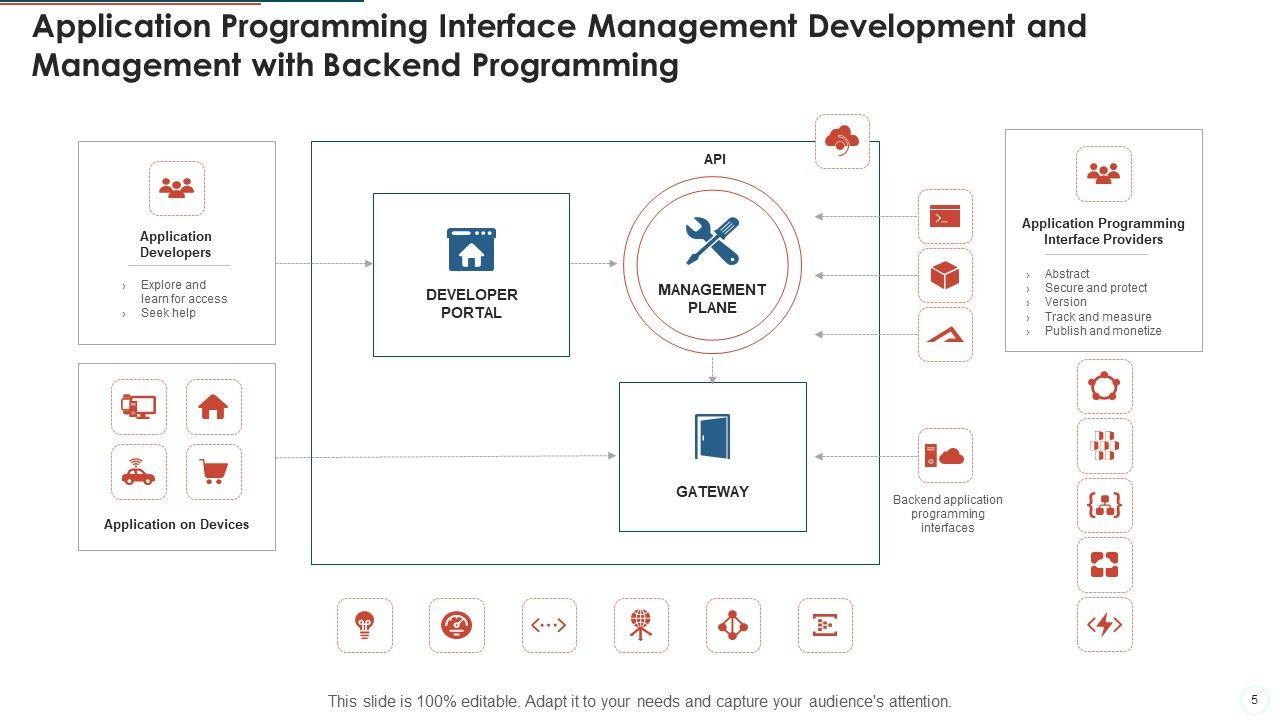
Task: Select the API Providers people icon
Action: click(1104, 174)
